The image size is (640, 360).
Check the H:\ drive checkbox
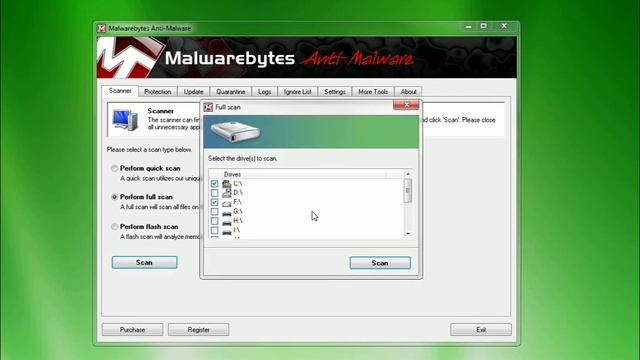214,221
